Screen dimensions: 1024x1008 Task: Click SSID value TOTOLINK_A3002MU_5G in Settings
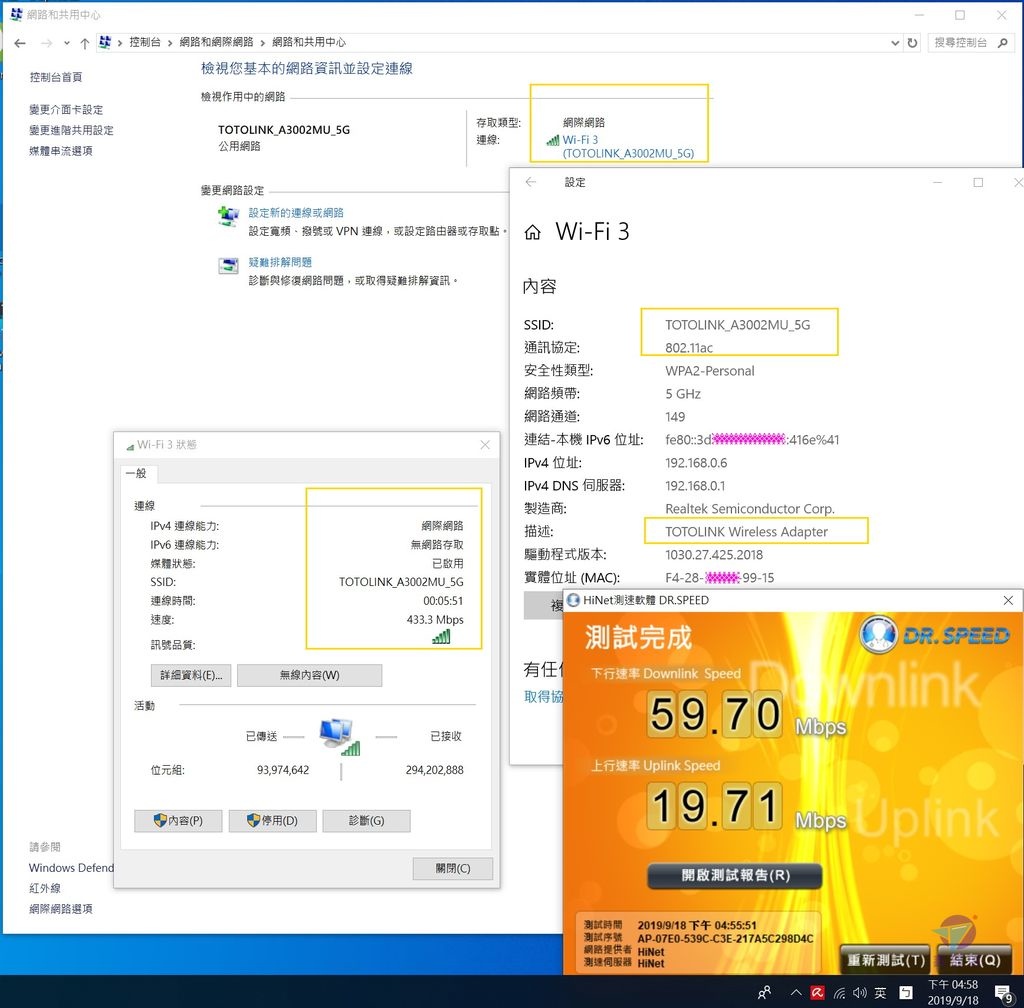tap(737, 324)
